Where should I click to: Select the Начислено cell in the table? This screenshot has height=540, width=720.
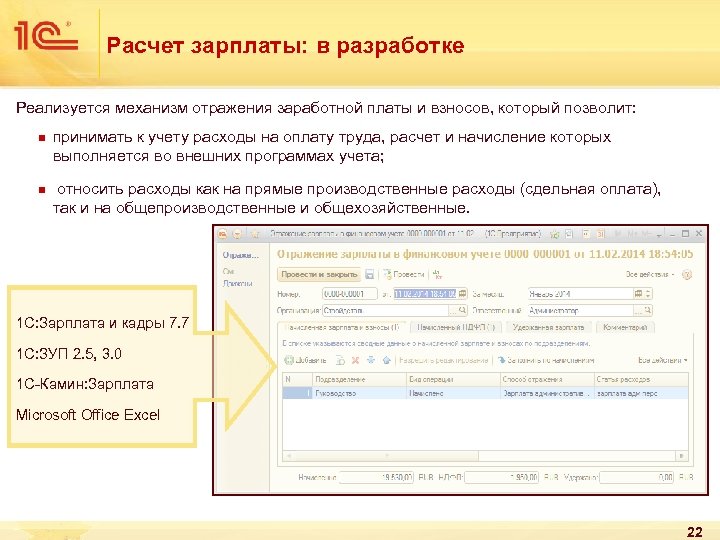coord(453,393)
